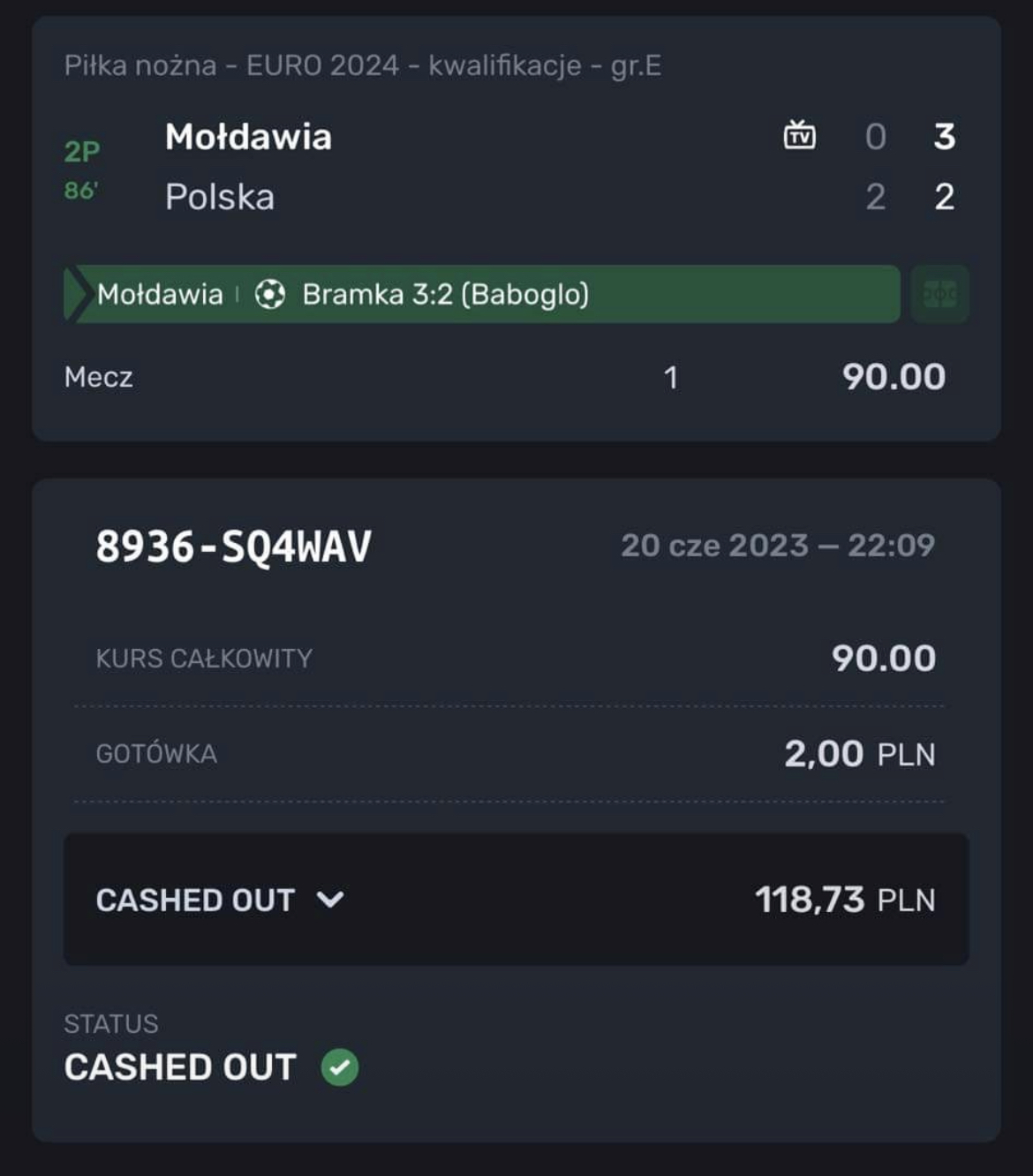1033x1176 pixels.
Task: Tap the Bramka 3:2 (Baboglo) event banner
Action: (445, 294)
